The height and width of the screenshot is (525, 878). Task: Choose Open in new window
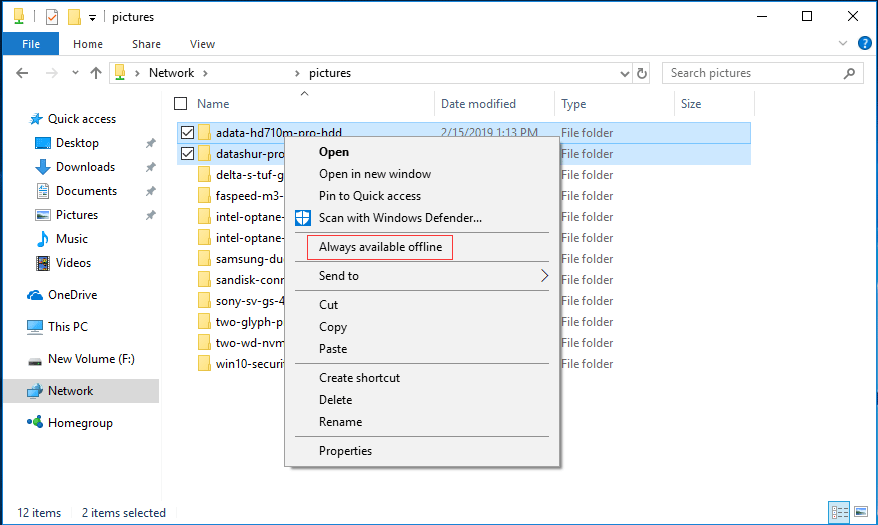(x=375, y=174)
